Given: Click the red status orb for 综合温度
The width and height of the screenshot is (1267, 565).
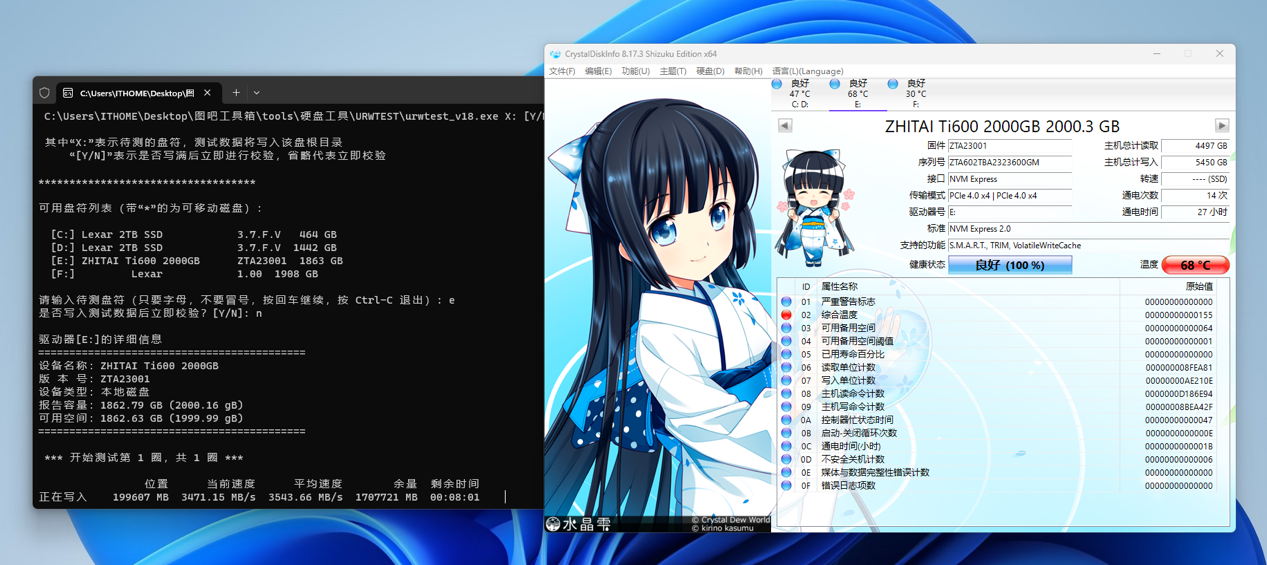Looking at the screenshot, I should click(786, 315).
